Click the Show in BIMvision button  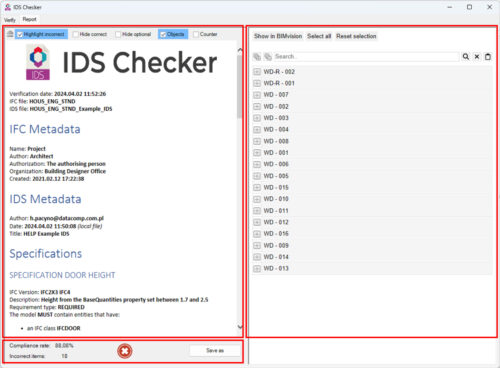click(x=278, y=36)
